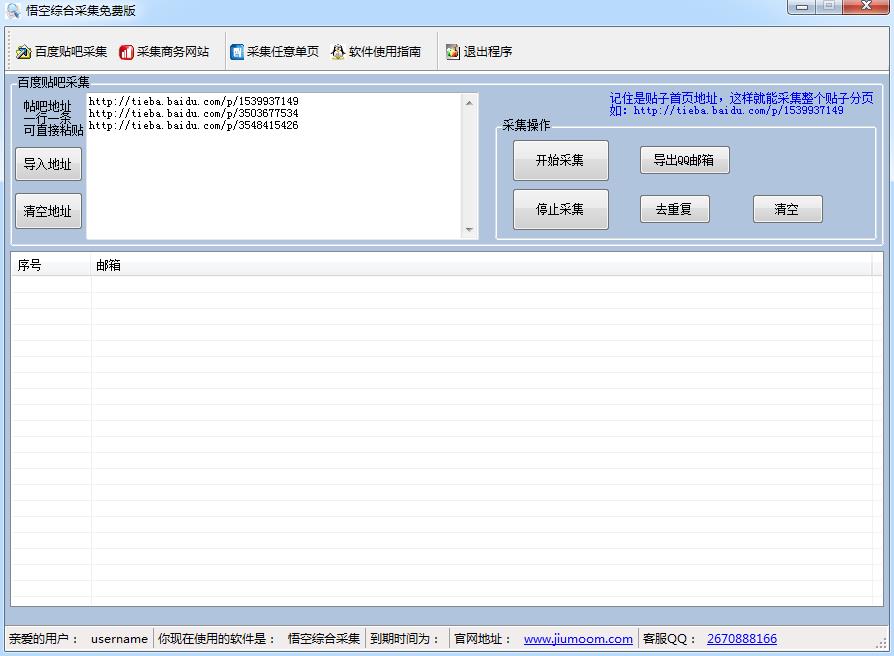Image resolution: width=894 pixels, height=656 pixels.
Task: Click 悟空综合采集 status bar entry
Action: point(324,639)
